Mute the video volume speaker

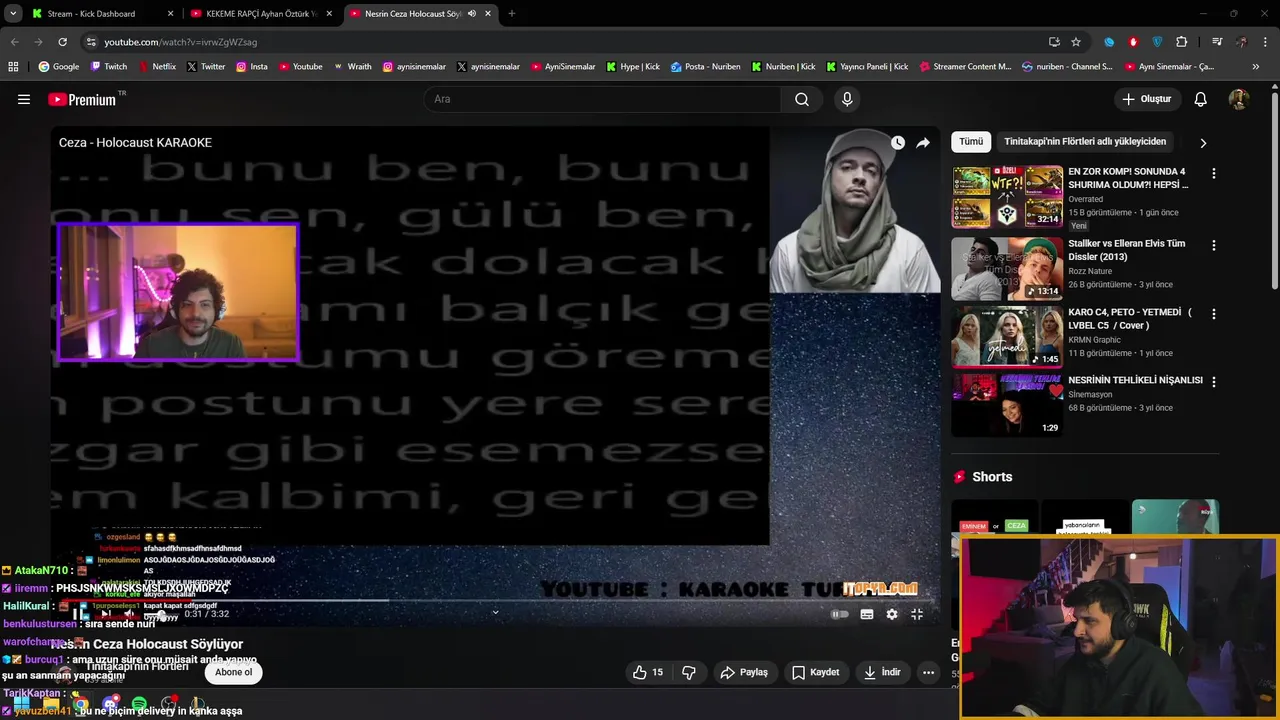(x=131, y=614)
